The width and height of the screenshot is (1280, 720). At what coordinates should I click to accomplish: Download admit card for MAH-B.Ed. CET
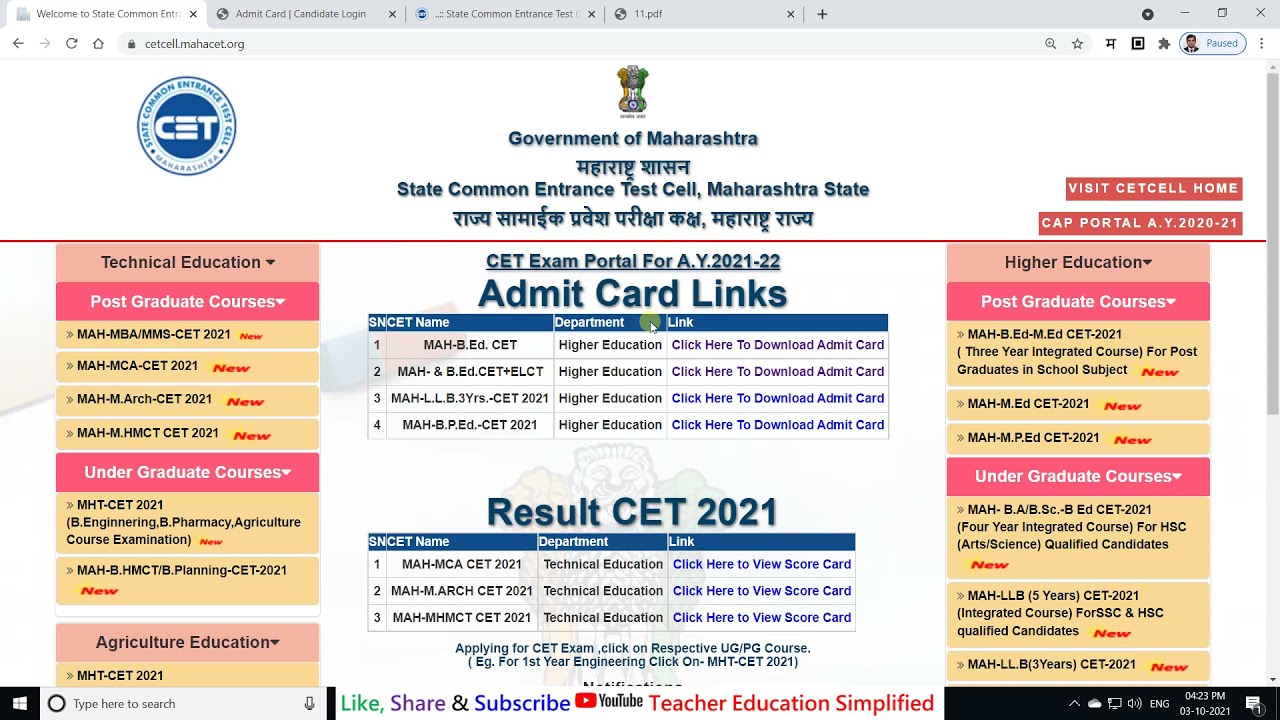point(777,345)
